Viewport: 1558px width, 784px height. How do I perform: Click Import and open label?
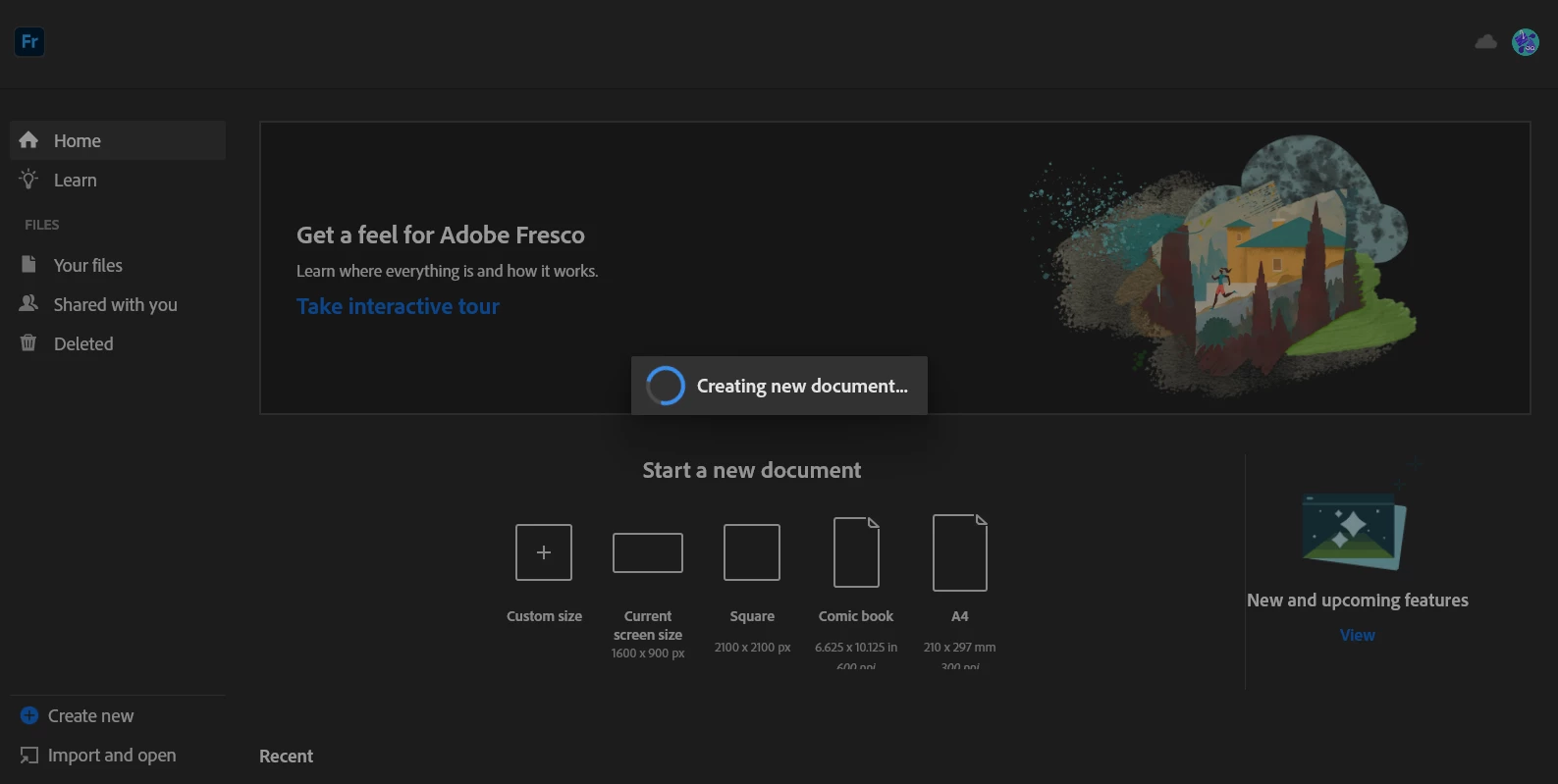point(112,755)
